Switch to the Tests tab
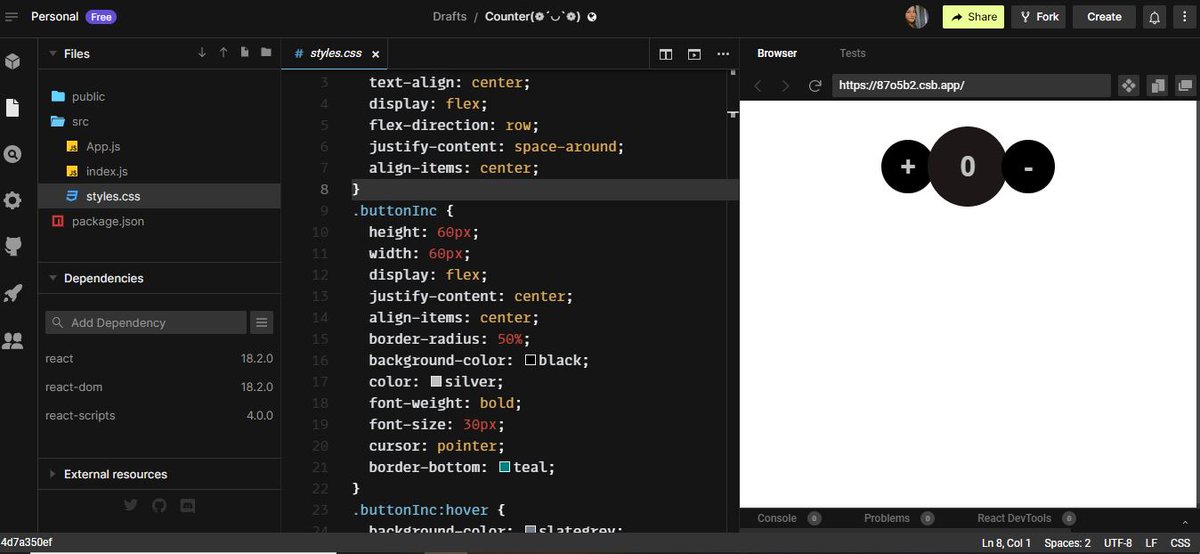The height and width of the screenshot is (554, 1200). tap(852, 53)
